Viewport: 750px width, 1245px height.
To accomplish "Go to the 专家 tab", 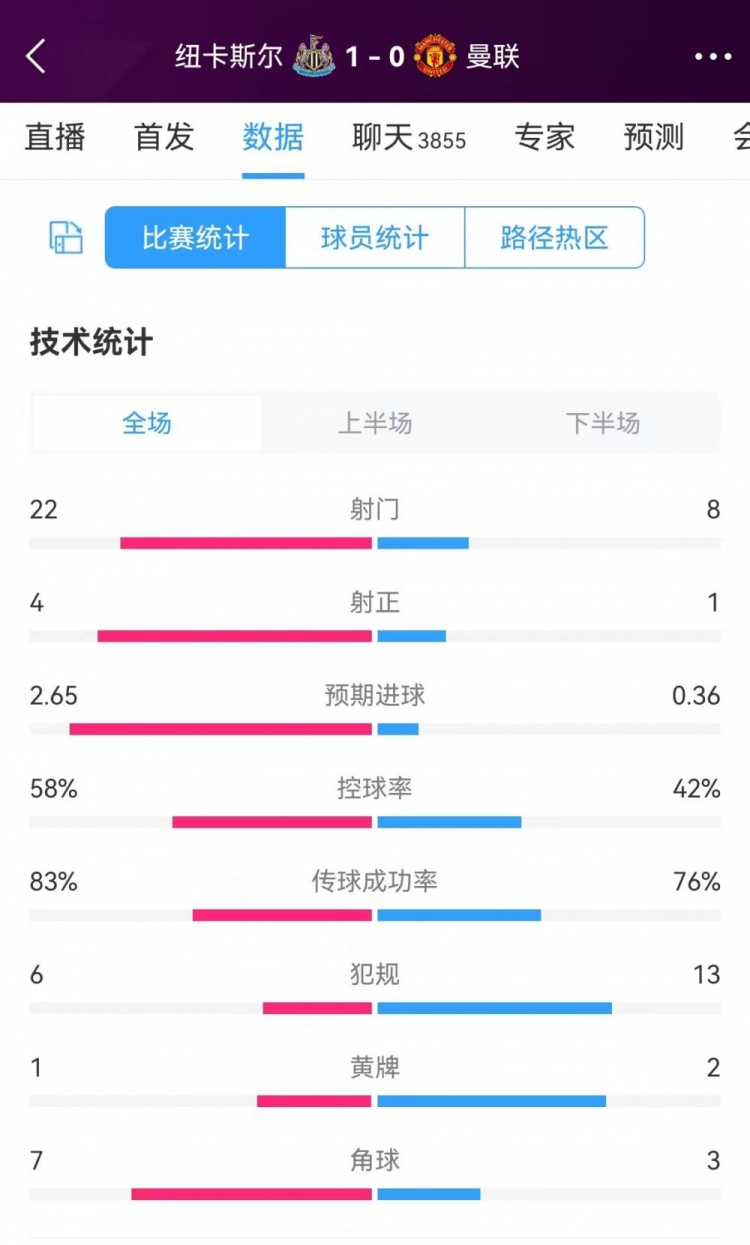I will (x=545, y=137).
